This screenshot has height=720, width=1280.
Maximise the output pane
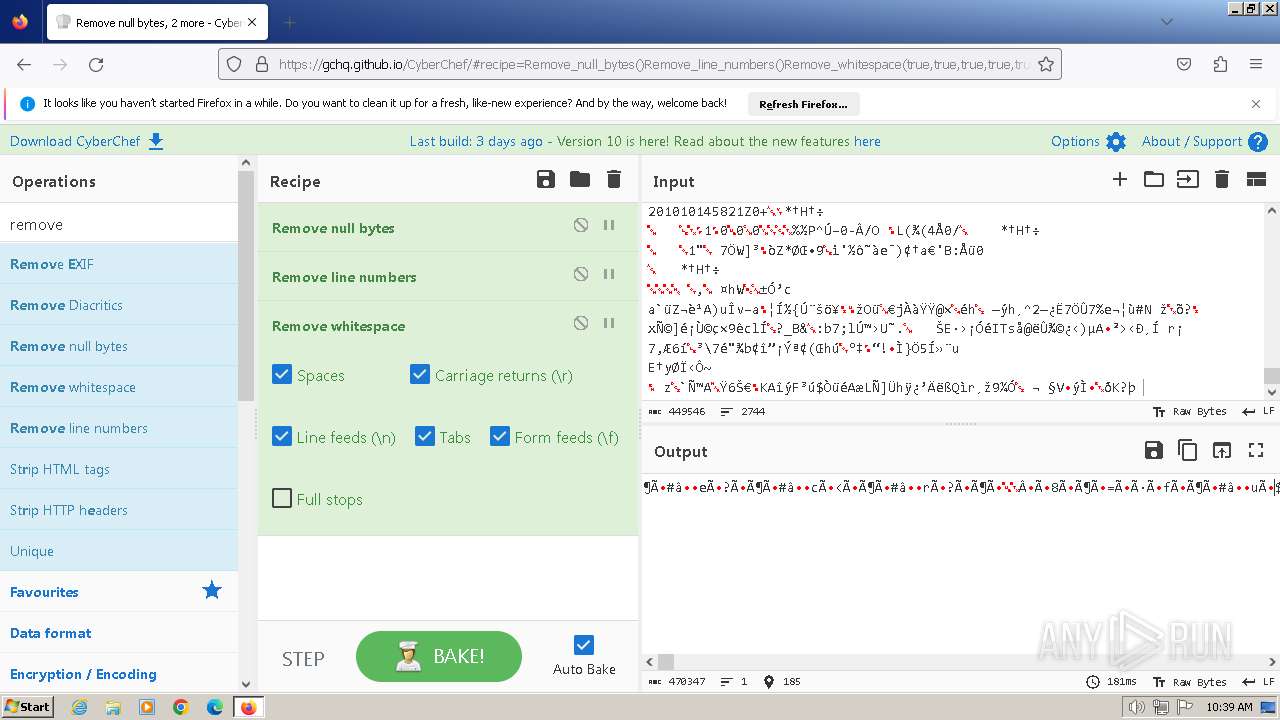1256,451
